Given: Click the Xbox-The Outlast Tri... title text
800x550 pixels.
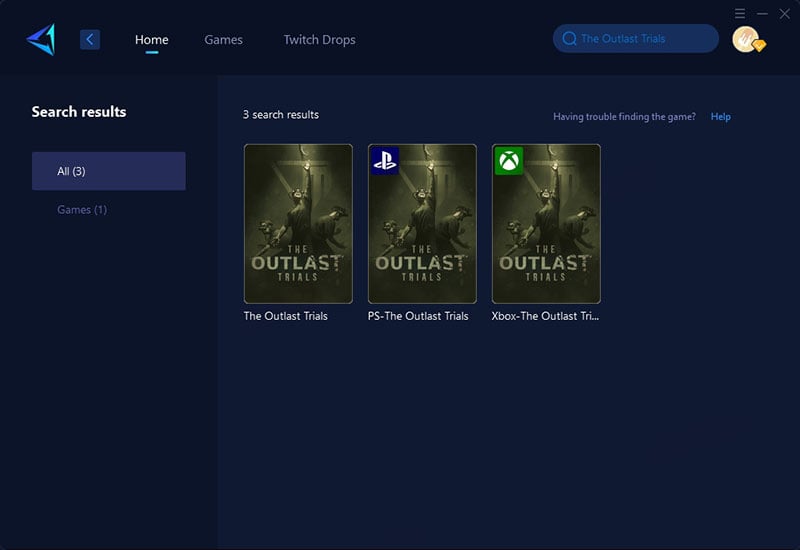Looking at the screenshot, I should (545, 316).
